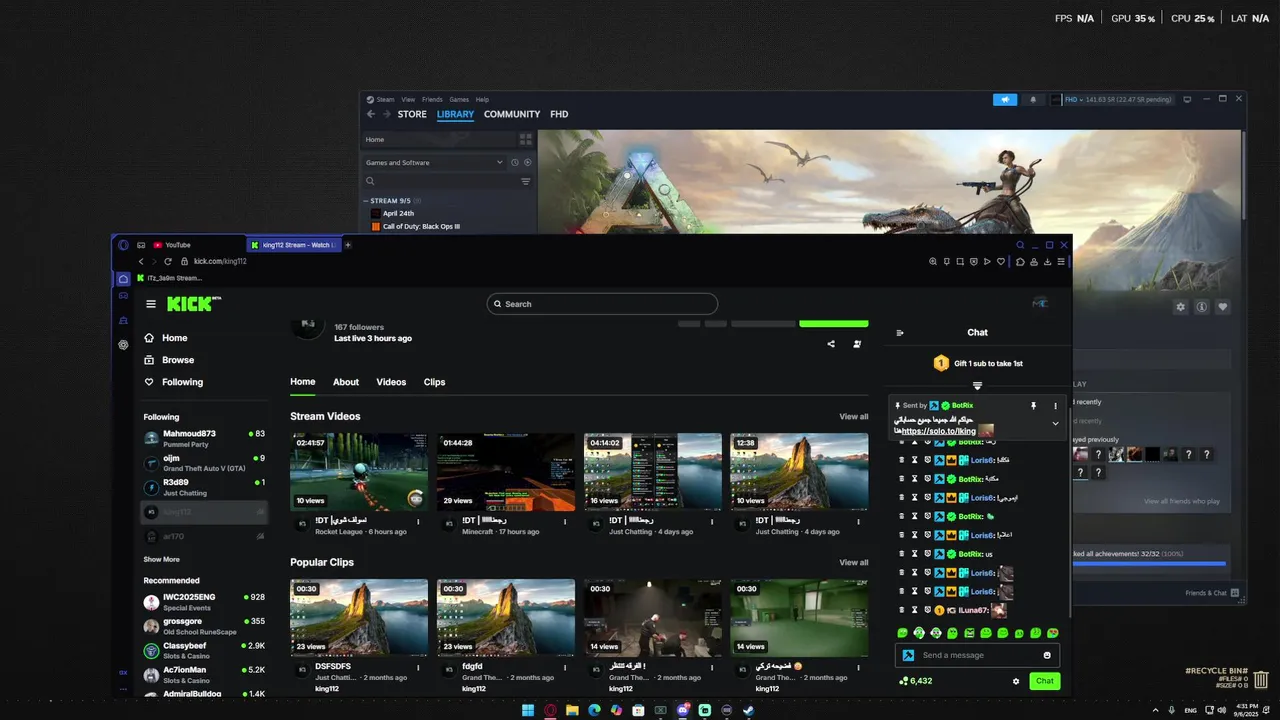Click the Steam announcements megaphone button
Image resolution: width=1280 pixels, height=720 pixels.
coord(1005,100)
